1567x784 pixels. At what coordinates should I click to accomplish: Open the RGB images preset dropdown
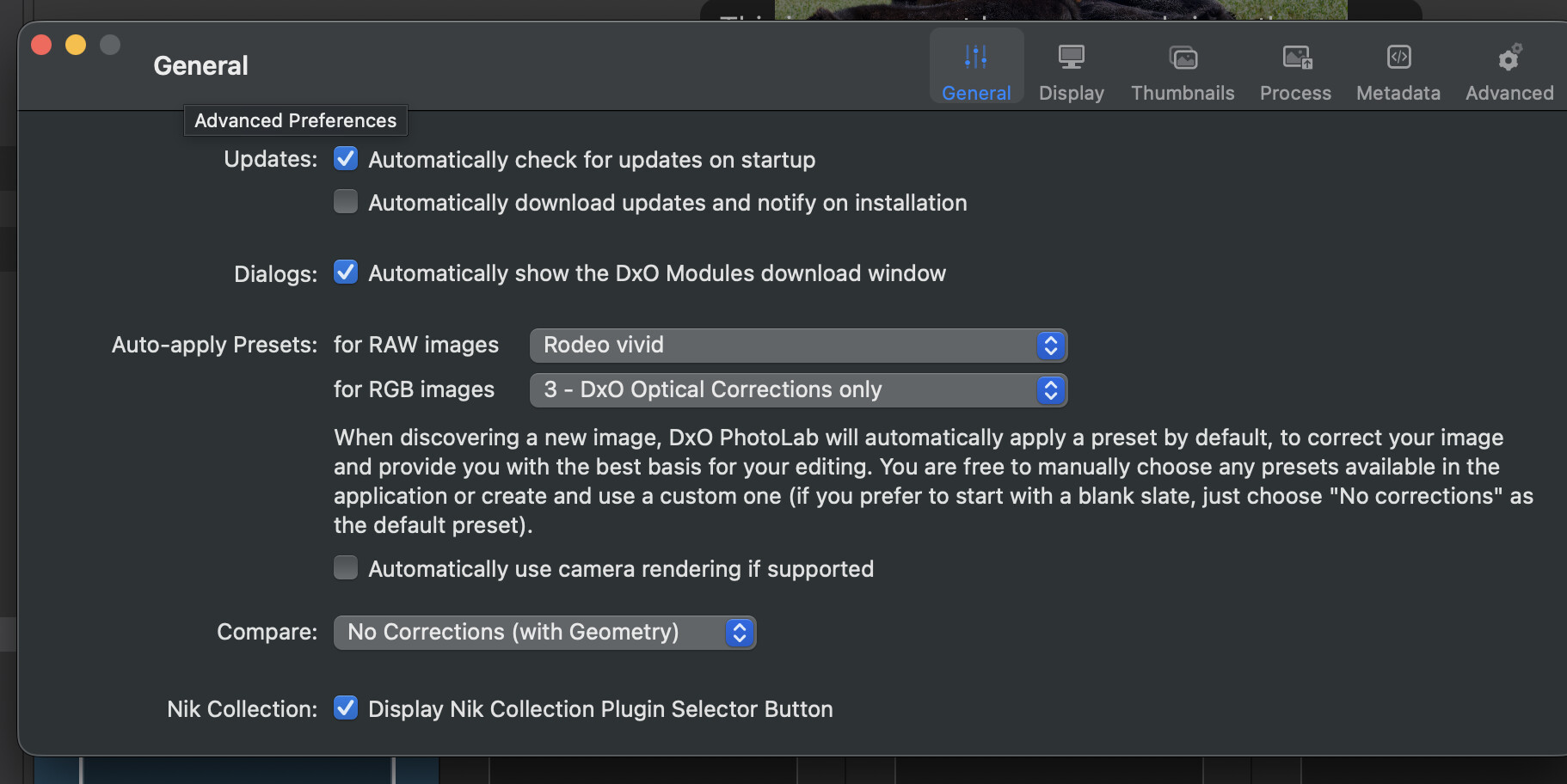click(798, 389)
